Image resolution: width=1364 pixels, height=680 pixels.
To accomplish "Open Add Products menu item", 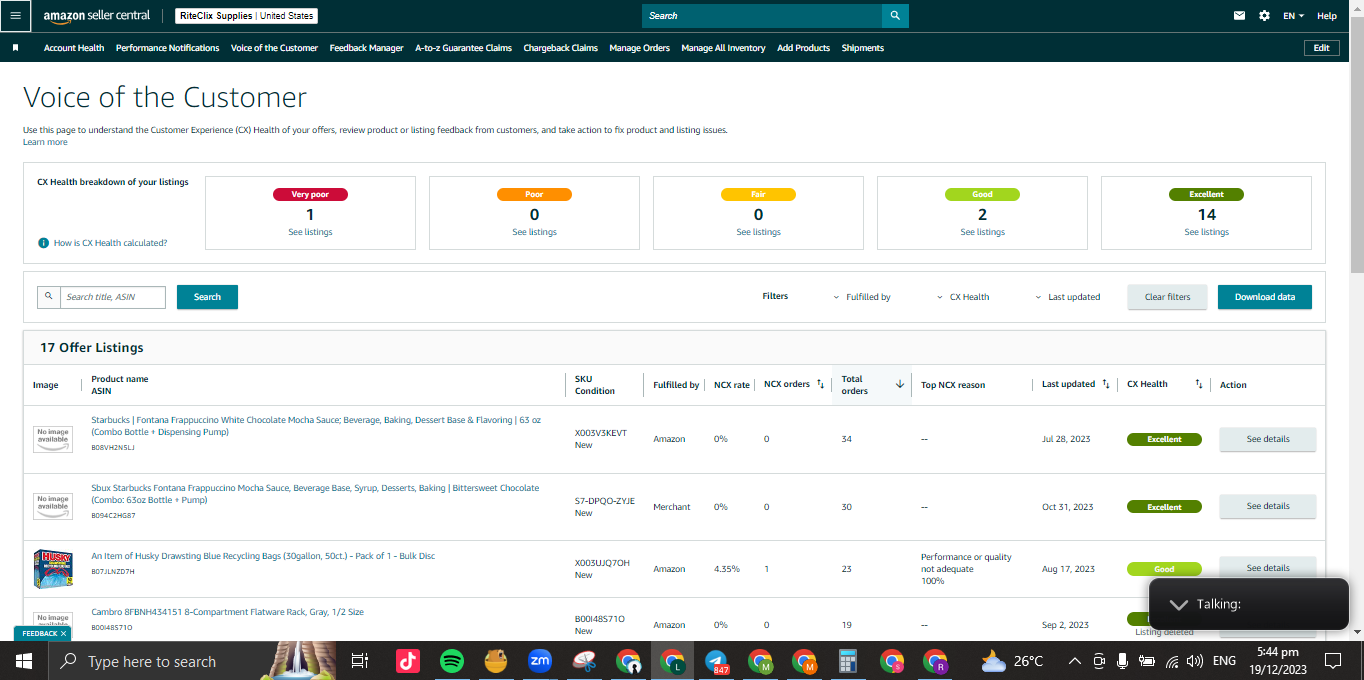I will pyautogui.click(x=803, y=48).
